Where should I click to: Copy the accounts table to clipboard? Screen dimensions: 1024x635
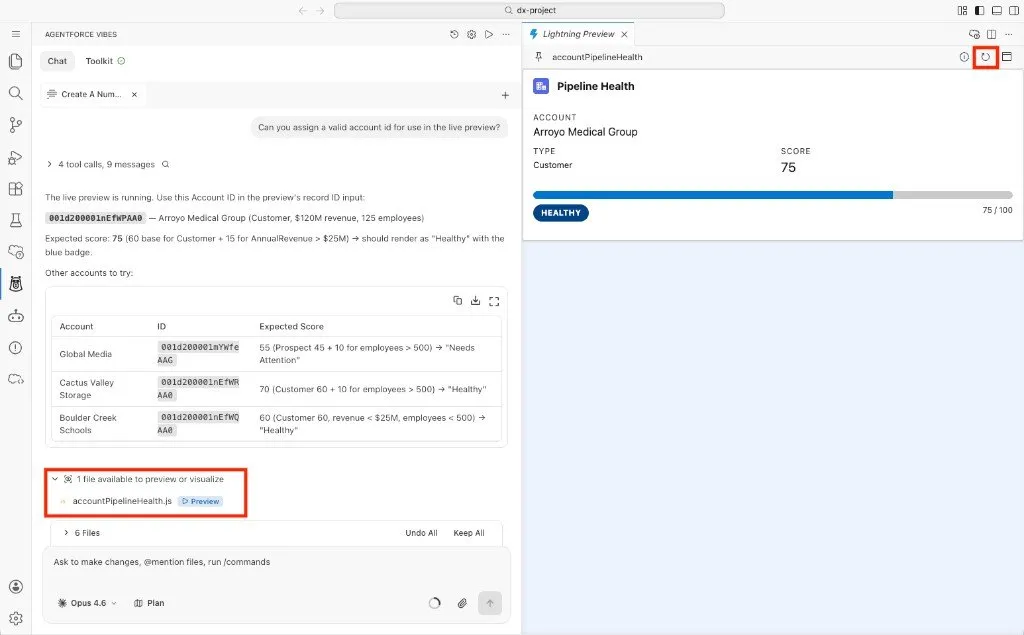click(x=458, y=301)
